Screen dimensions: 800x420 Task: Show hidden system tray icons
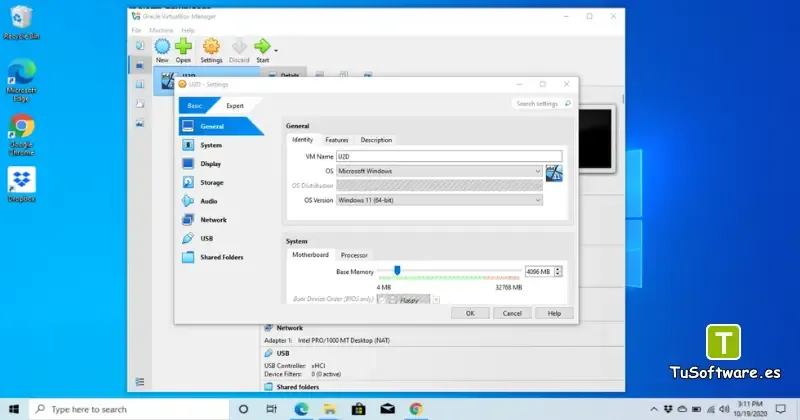coord(654,409)
